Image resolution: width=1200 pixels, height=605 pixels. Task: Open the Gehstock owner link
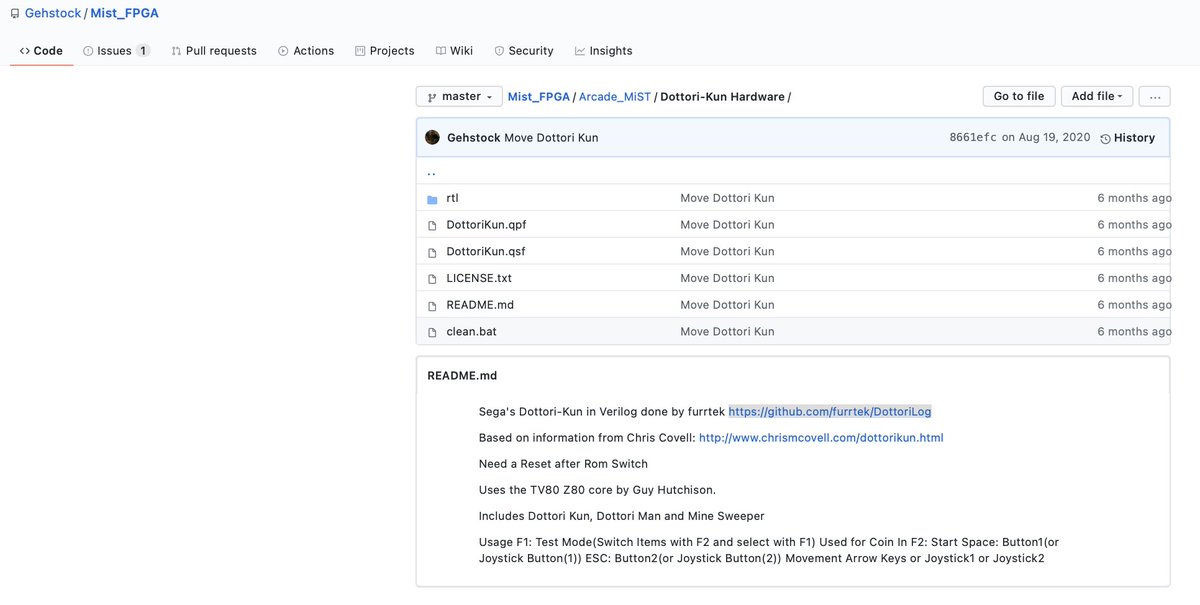(x=53, y=14)
